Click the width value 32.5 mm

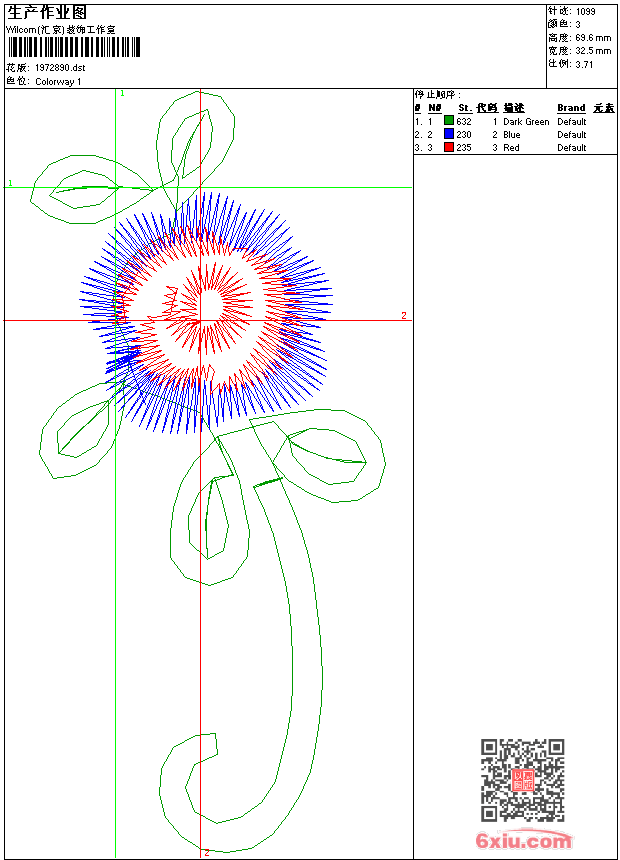[x=593, y=50]
